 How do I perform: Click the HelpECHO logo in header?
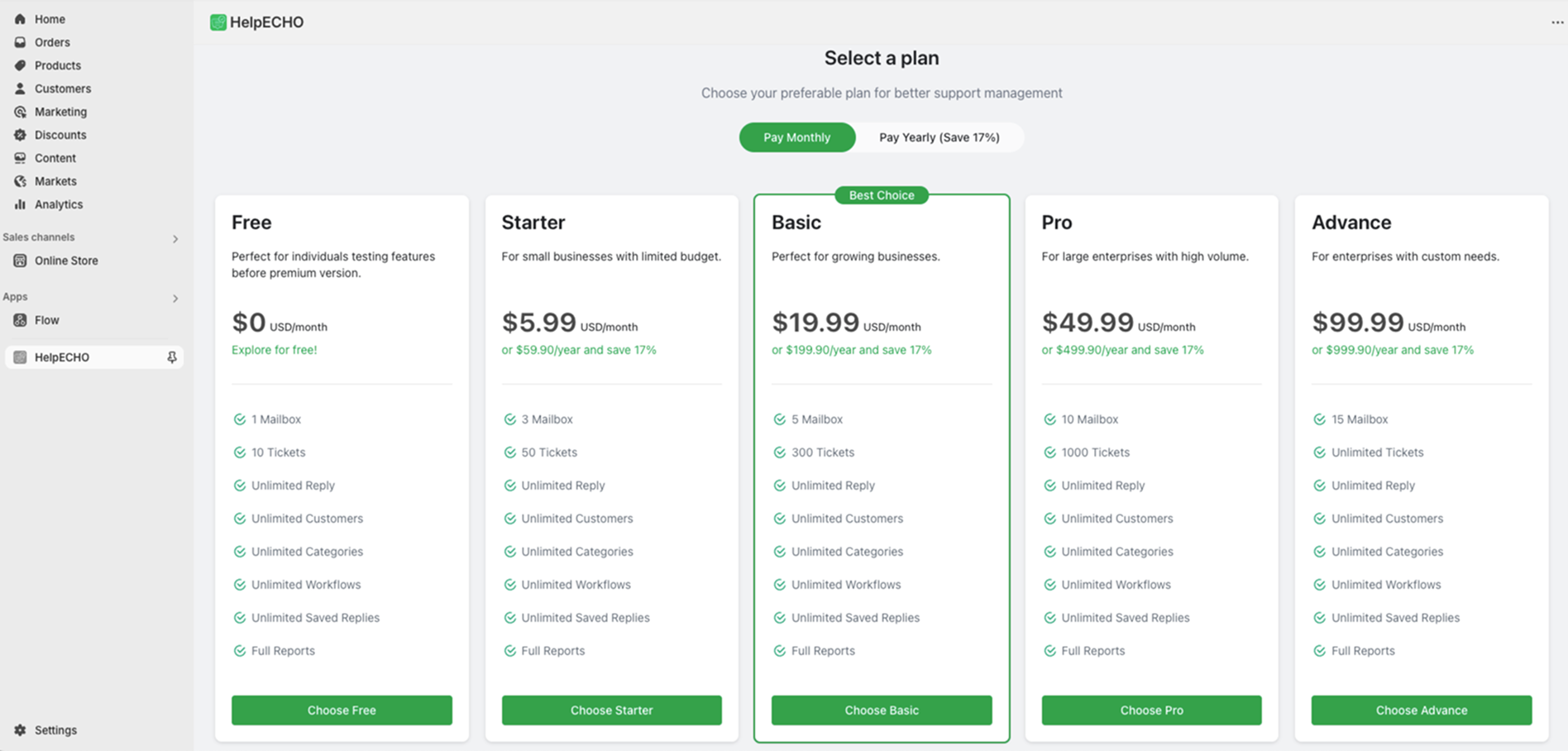[x=218, y=22]
